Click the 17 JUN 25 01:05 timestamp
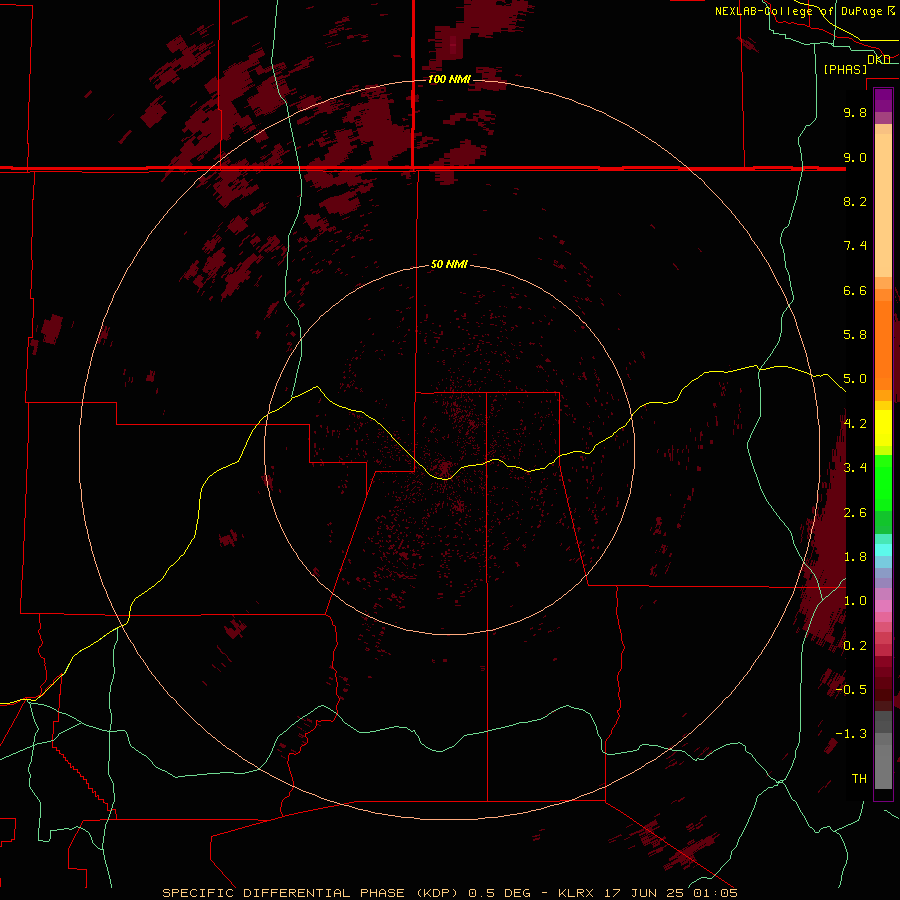 [670, 893]
